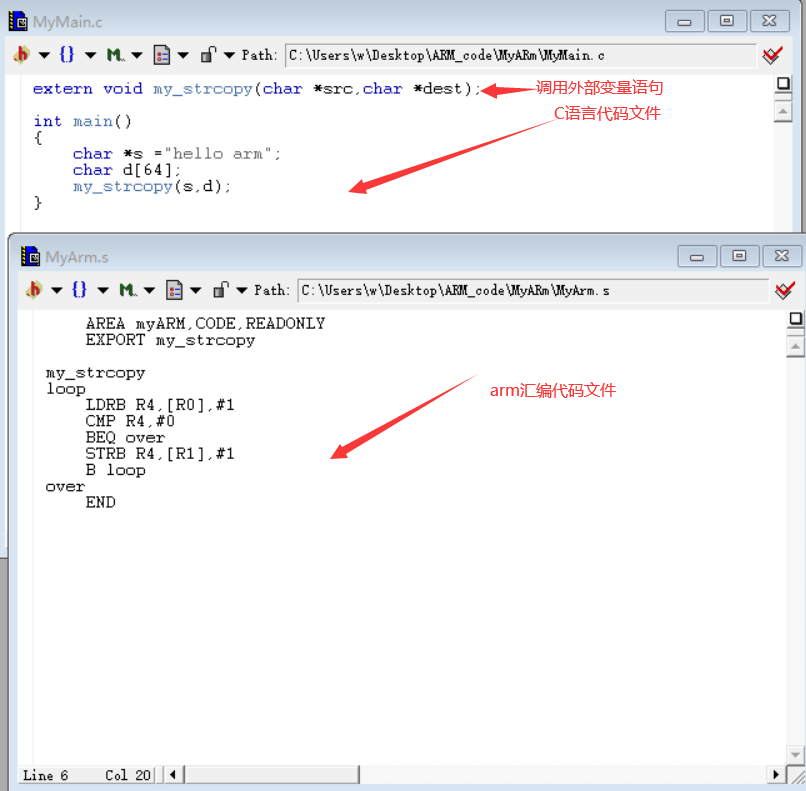Click the green M icon in MyMain.c toolbar
Screen dimensions: 806x791
[x=113, y=55]
